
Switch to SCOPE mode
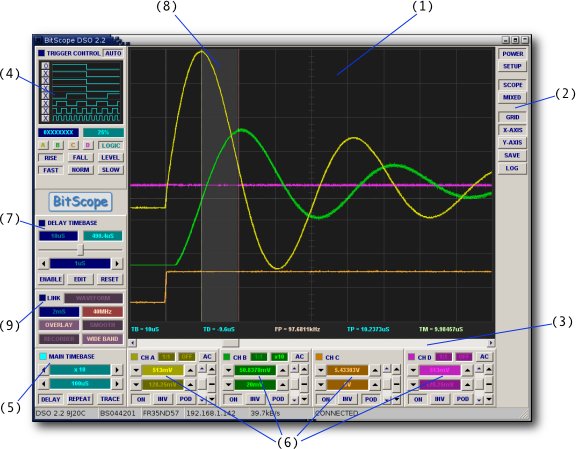pyautogui.click(x=512, y=85)
